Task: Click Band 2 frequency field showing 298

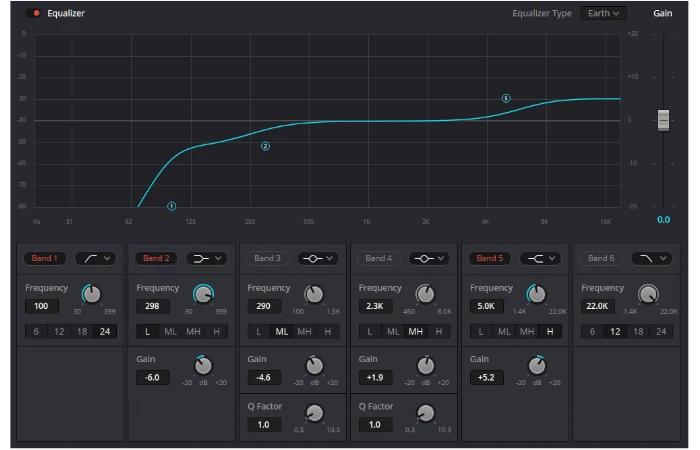Action: 152,306
